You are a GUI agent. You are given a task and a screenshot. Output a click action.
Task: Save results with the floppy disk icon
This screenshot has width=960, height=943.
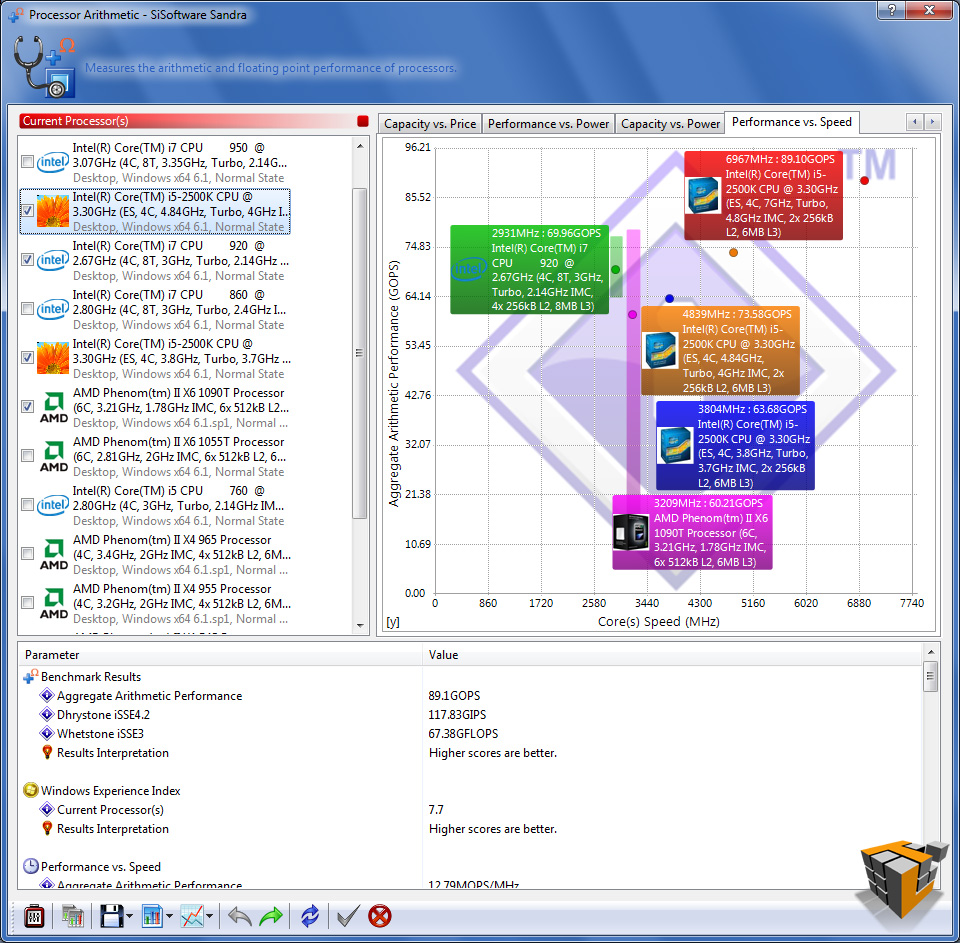(111, 916)
